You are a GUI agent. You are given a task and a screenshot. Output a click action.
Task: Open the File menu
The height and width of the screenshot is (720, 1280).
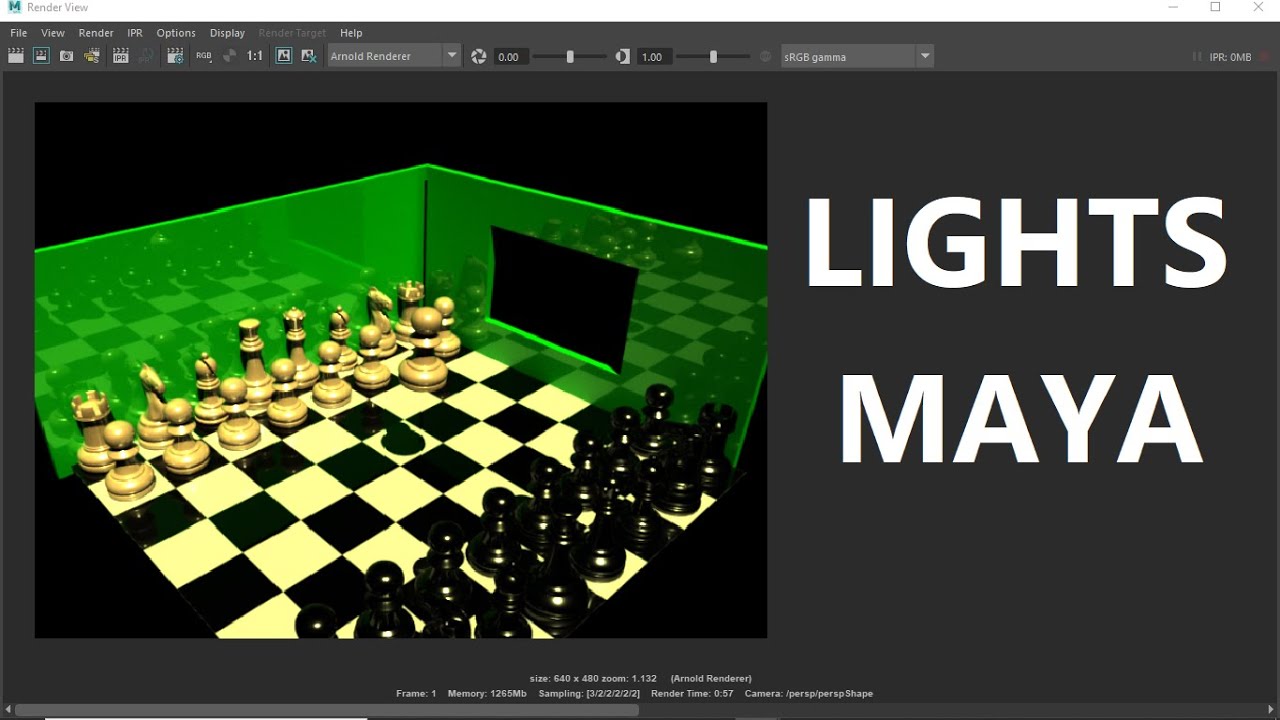pyautogui.click(x=19, y=33)
